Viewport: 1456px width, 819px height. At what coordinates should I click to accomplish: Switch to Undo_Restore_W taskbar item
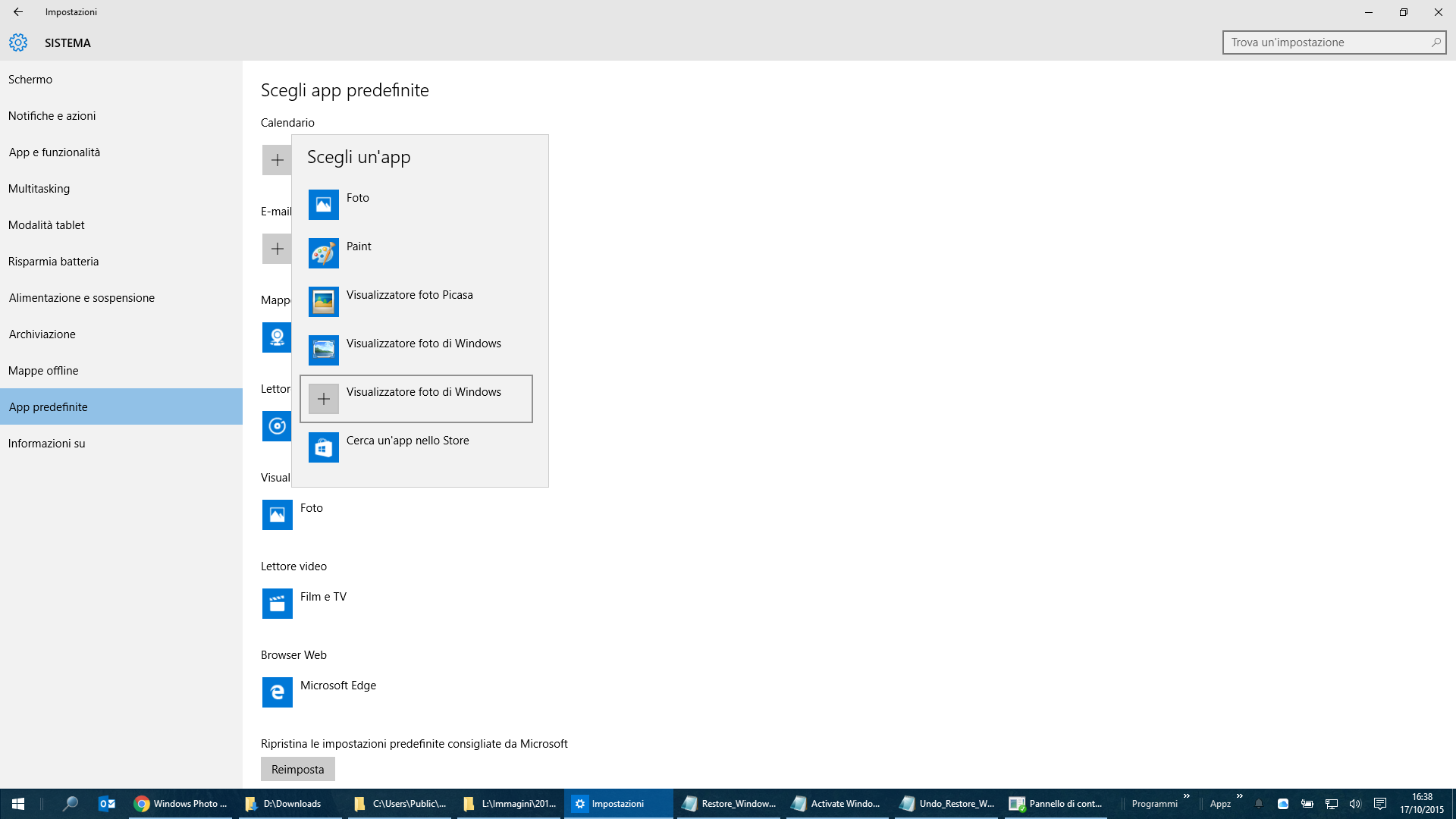coord(948,804)
